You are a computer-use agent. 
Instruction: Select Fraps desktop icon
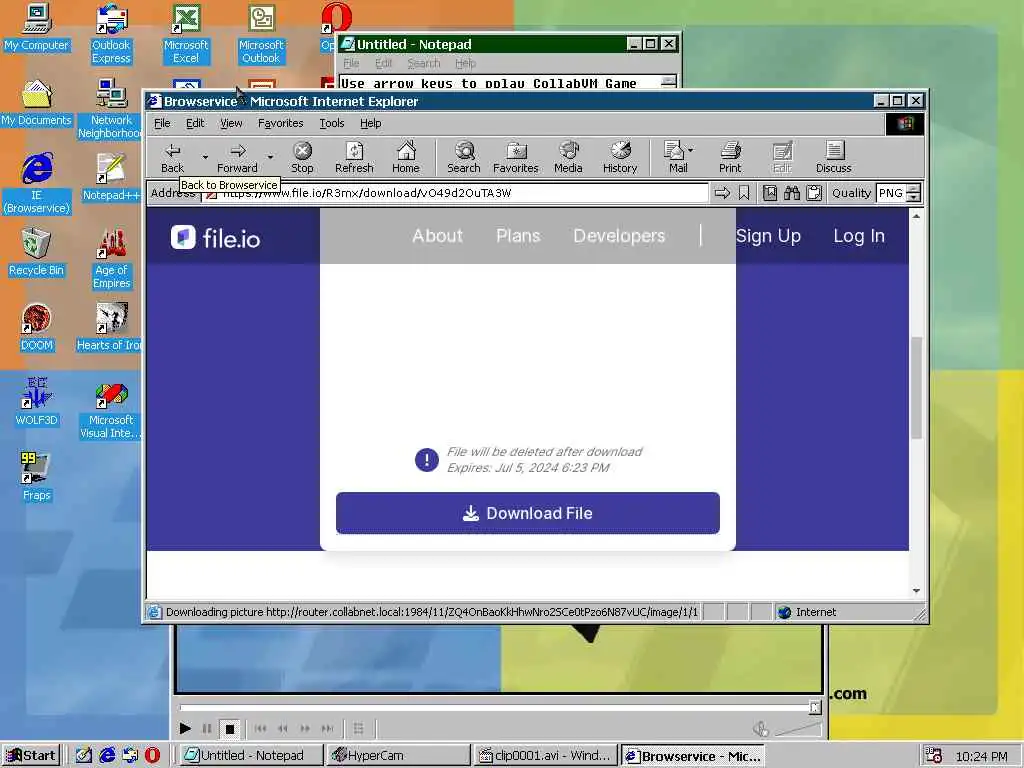(x=36, y=477)
